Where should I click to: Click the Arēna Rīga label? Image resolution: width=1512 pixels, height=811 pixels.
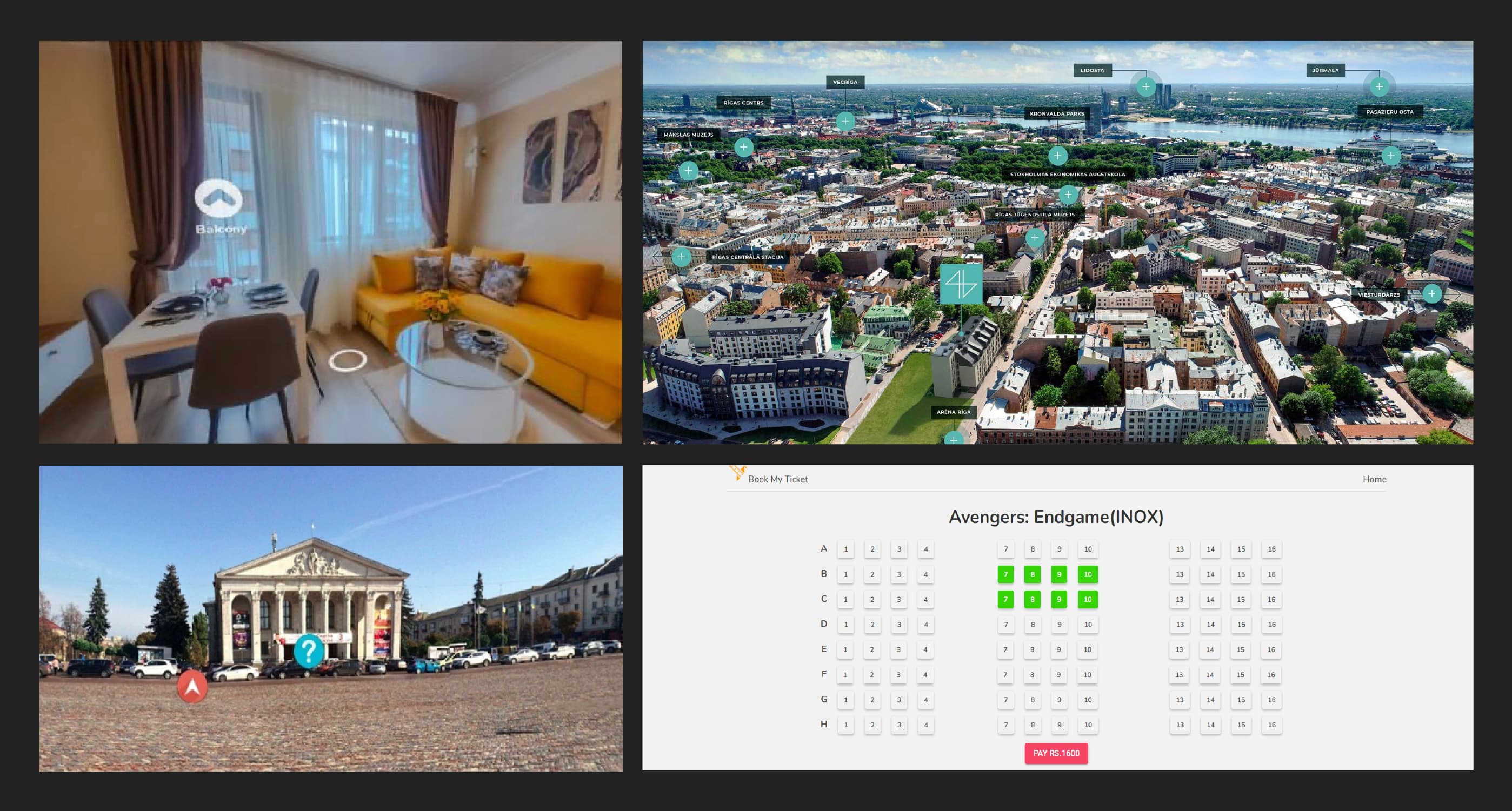pyautogui.click(x=953, y=412)
